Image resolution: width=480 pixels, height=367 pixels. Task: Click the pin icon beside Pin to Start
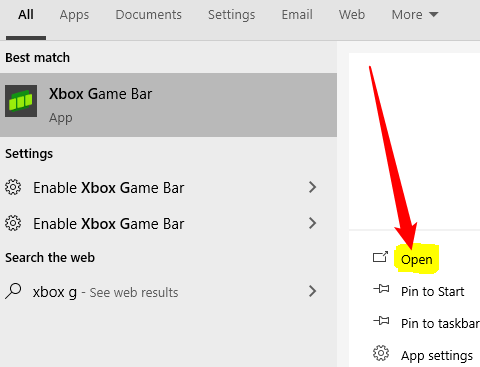point(381,289)
